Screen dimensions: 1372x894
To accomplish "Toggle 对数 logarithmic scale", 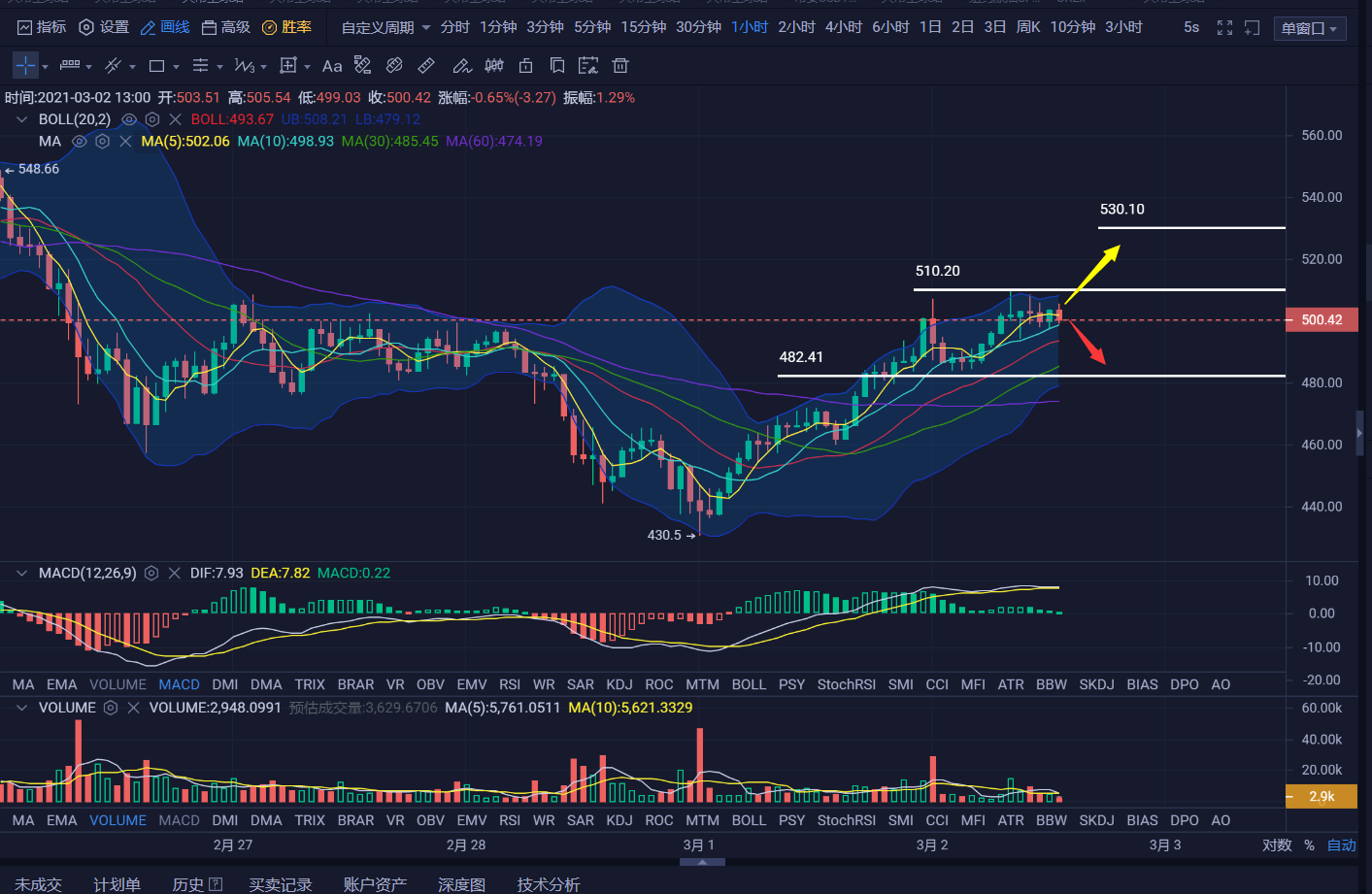I will click(x=1276, y=845).
